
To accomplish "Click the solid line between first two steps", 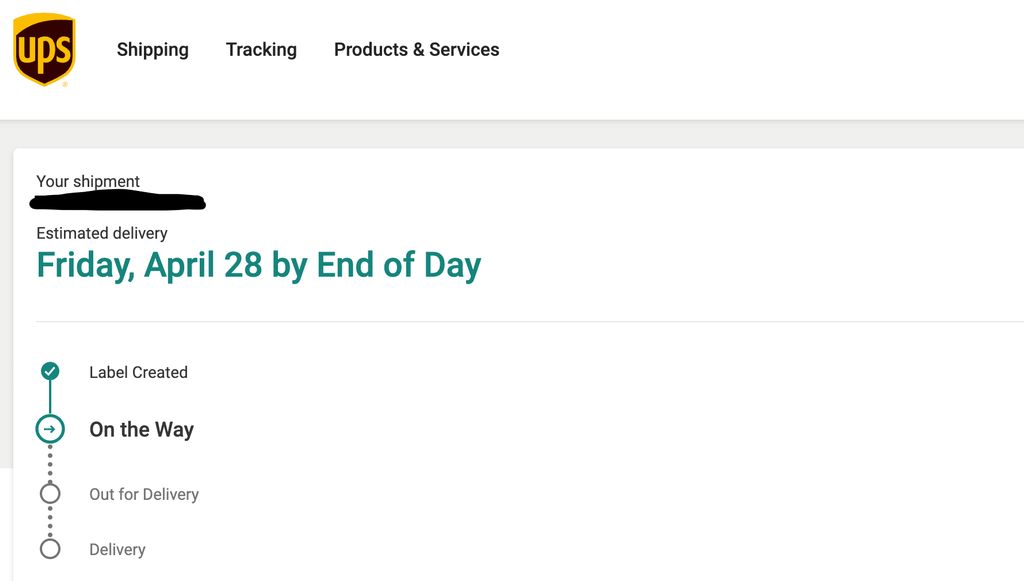I will 50,398.
